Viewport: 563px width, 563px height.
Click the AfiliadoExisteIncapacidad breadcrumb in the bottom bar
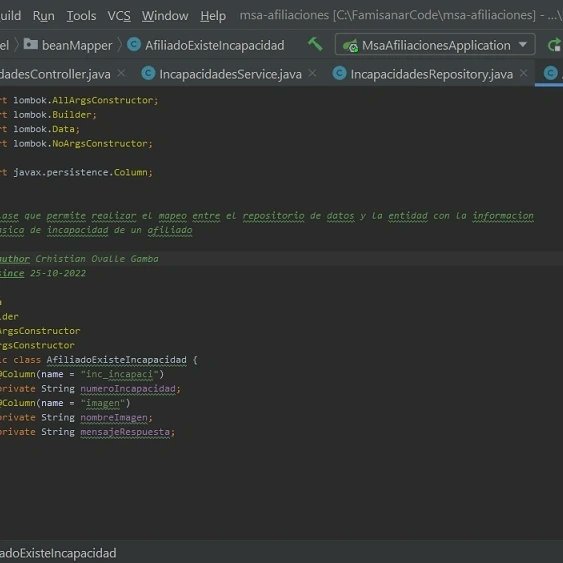pos(57,553)
